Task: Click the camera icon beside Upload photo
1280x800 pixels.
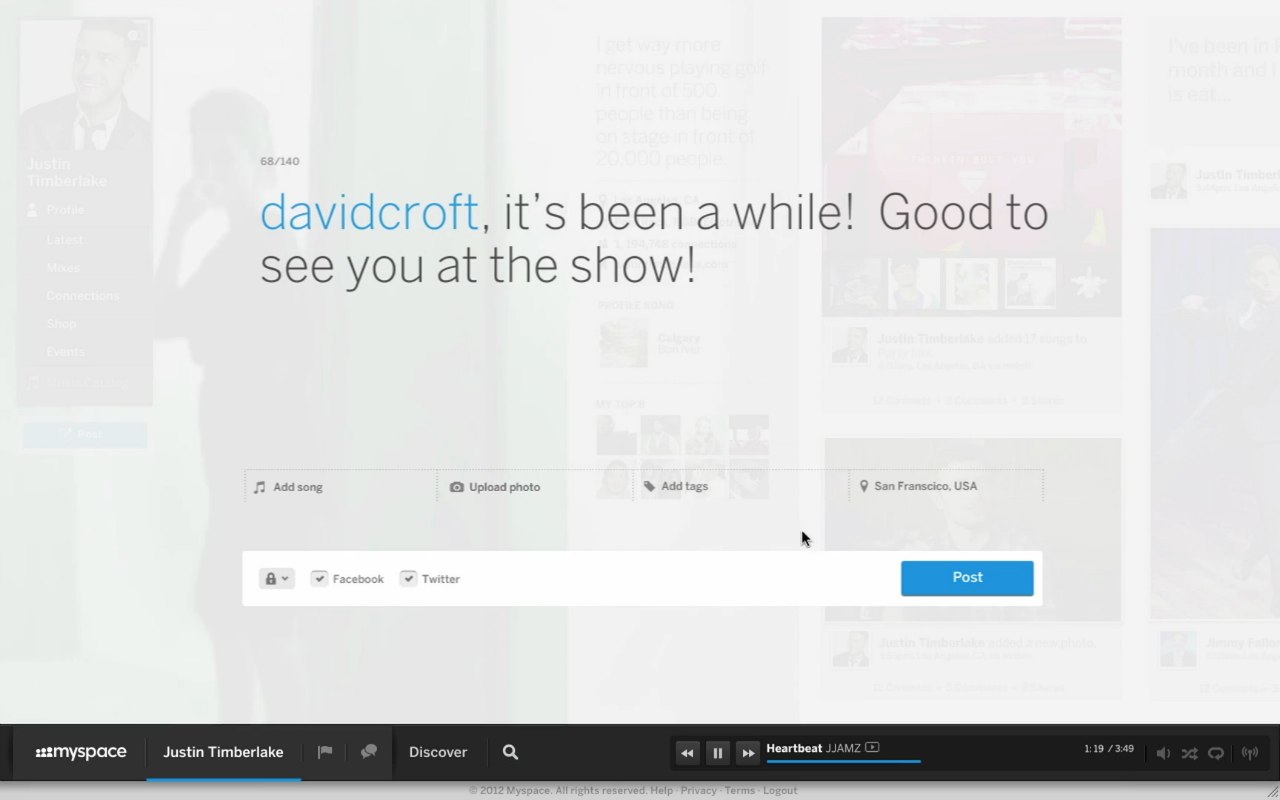Action: tap(457, 487)
